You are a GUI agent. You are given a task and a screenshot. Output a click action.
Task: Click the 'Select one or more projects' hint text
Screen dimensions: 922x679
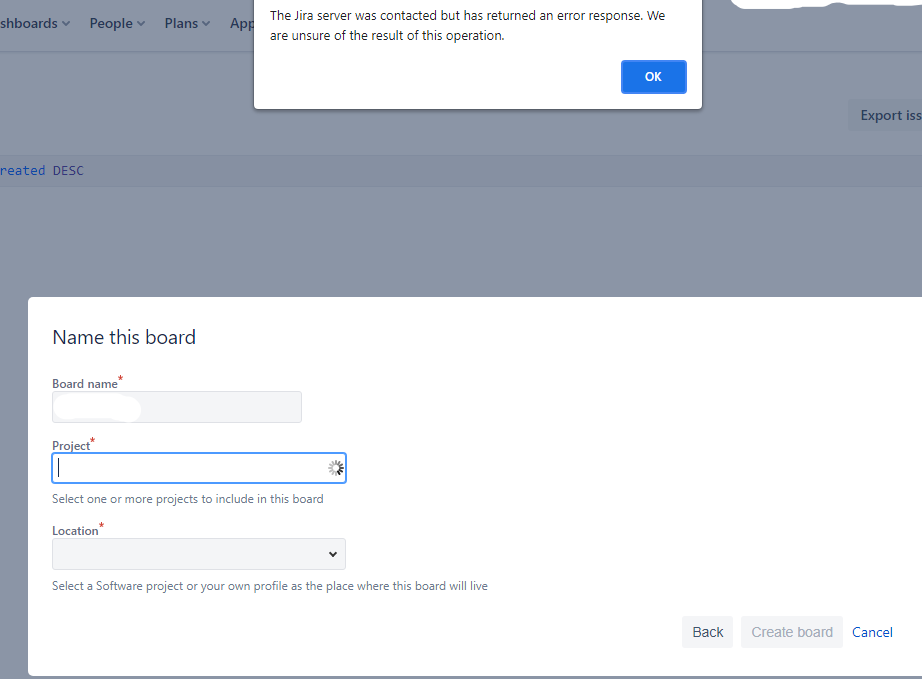[188, 499]
